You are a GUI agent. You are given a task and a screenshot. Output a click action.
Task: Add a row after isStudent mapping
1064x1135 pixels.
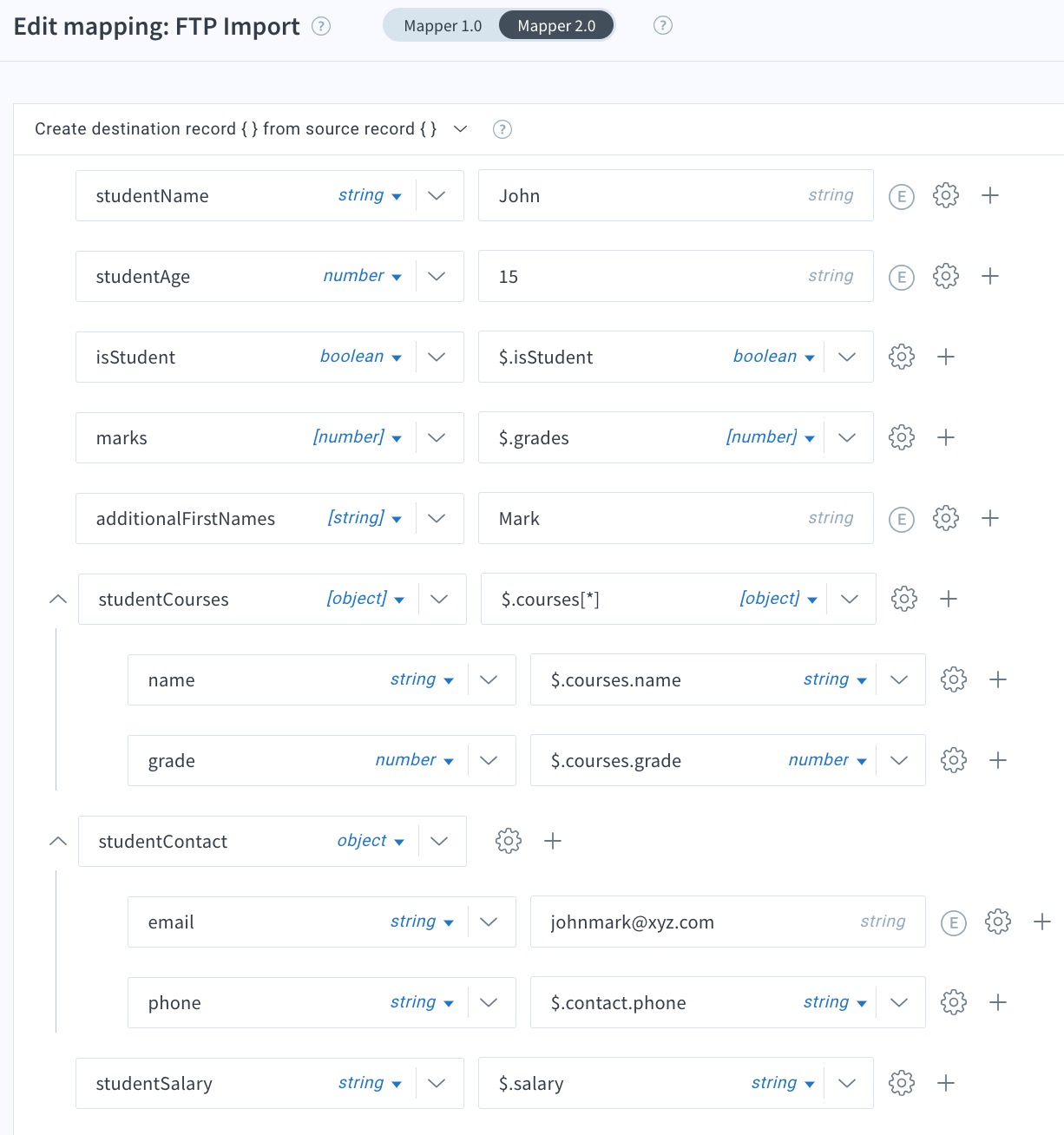click(x=946, y=357)
